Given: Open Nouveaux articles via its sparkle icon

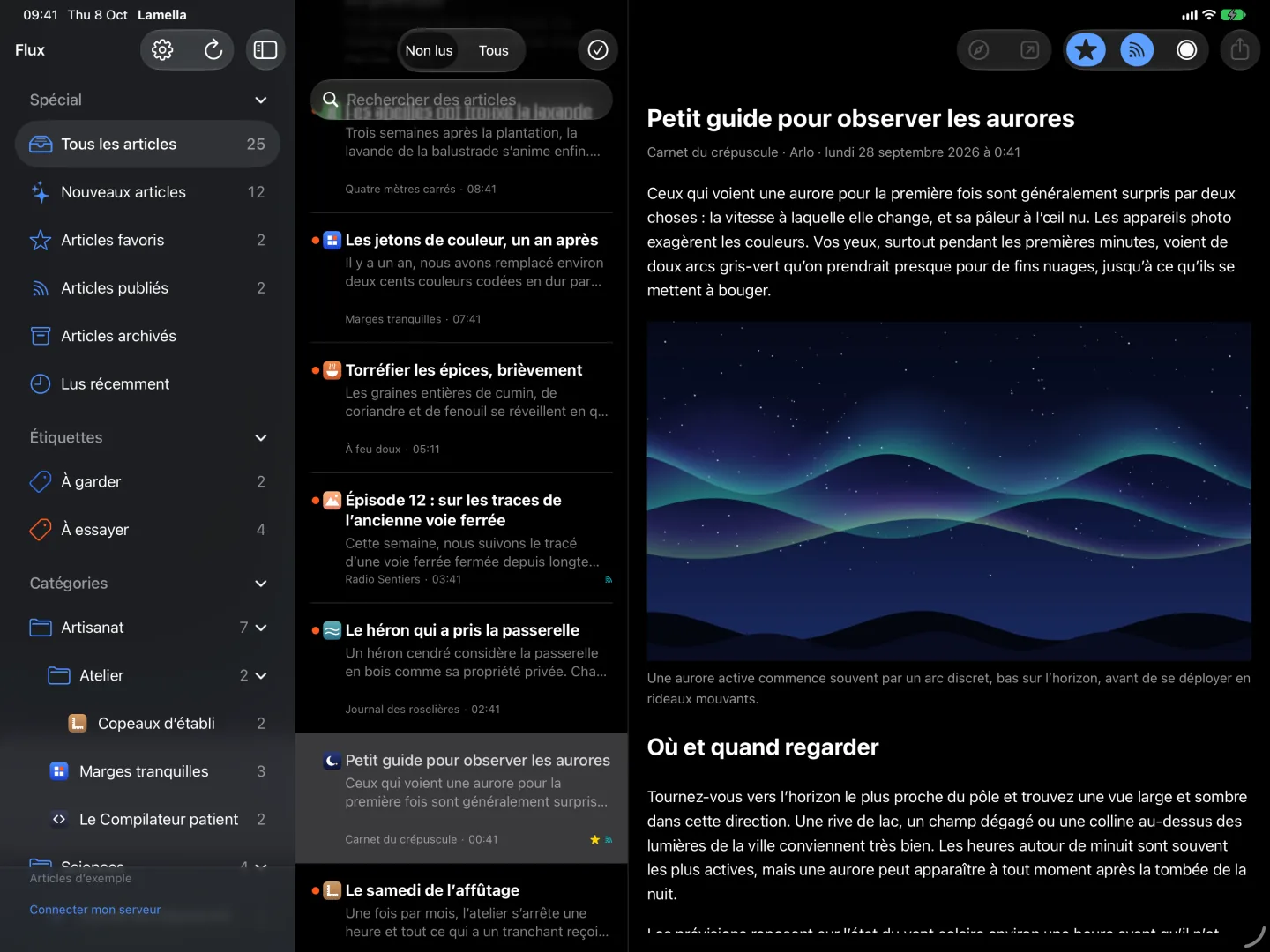Looking at the screenshot, I should tap(41, 192).
